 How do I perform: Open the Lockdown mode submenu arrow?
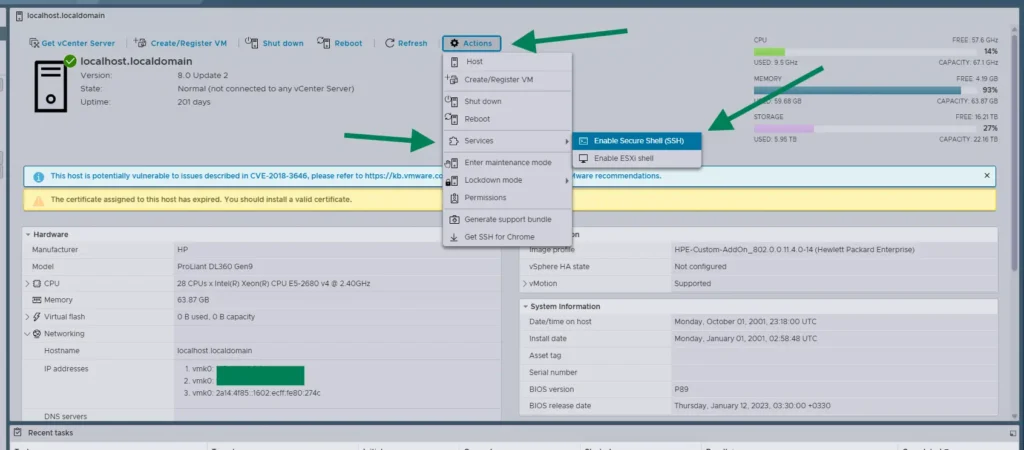pos(566,180)
